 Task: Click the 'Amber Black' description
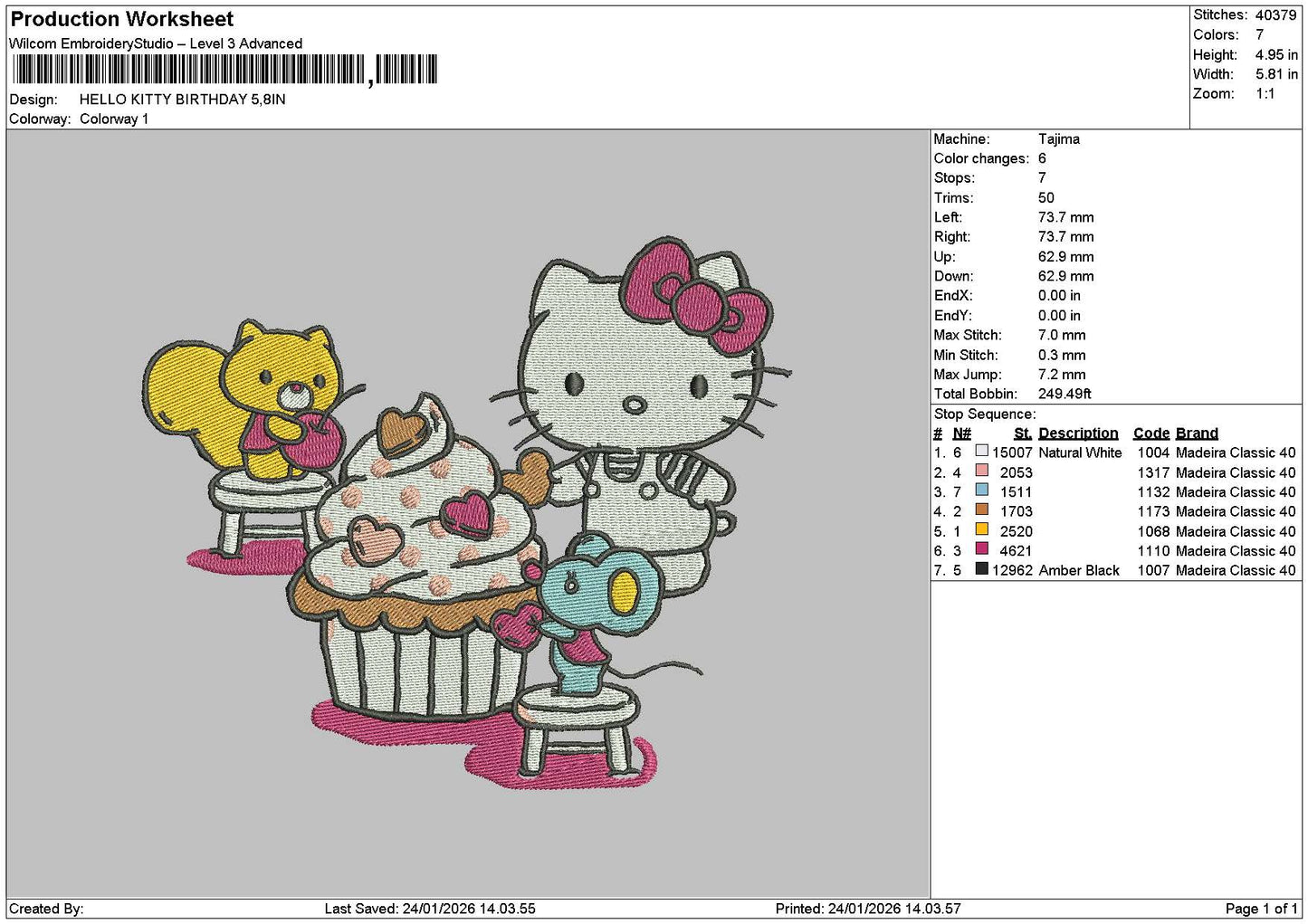(x=1079, y=570)
